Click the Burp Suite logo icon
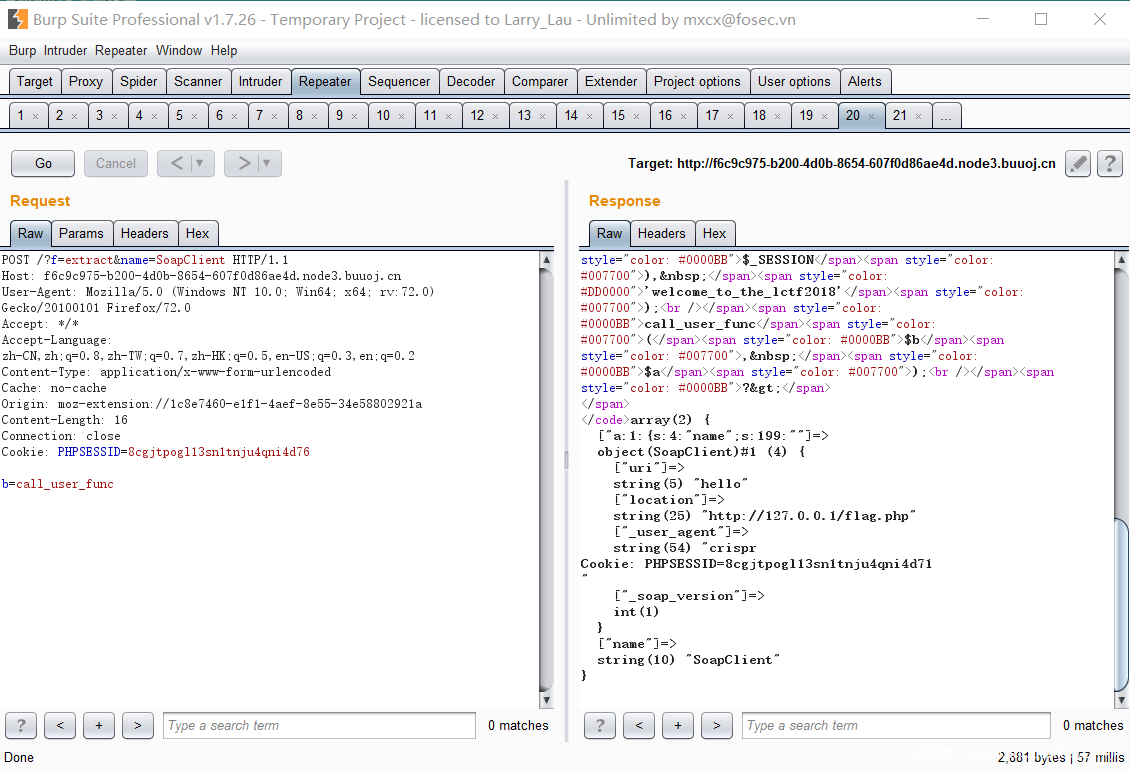 tap(17, 19)
